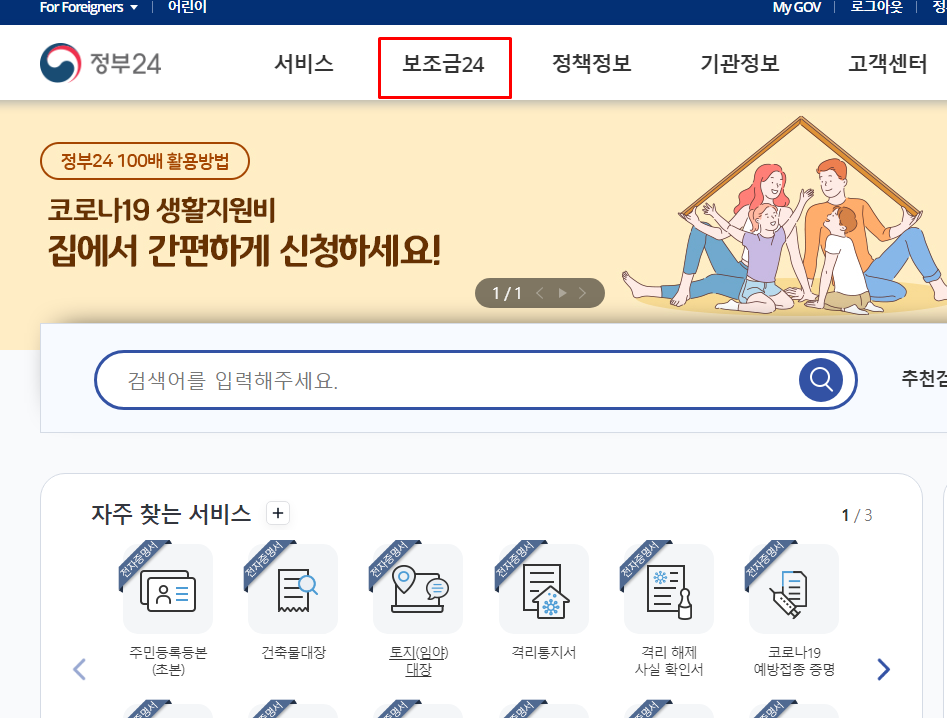
Task: Open the 고객센터 menu
Action: coord(887,63)
